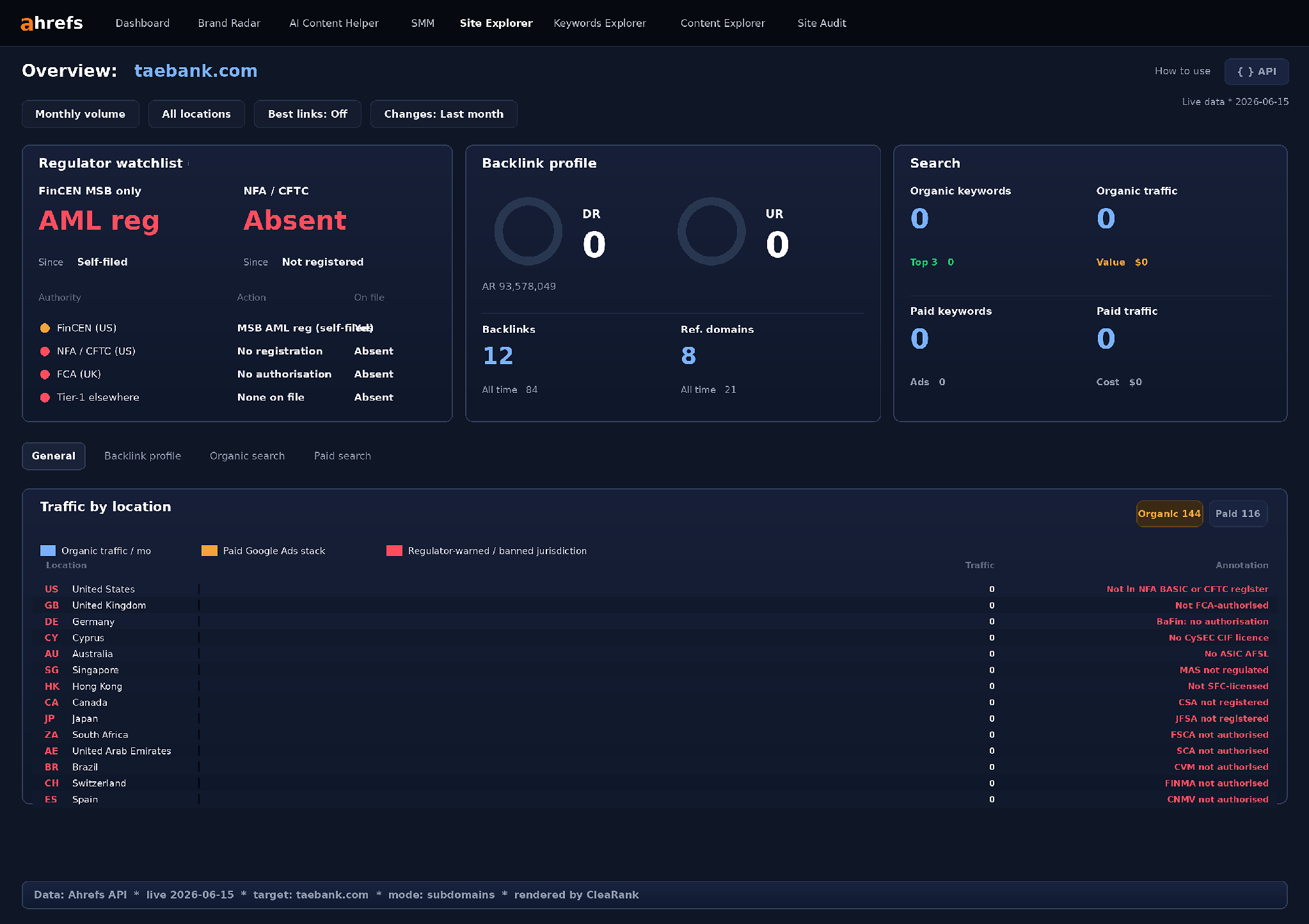Screen dimensions: 1309x924
Task: Click the Switzerland location row
Action: tap(654, 783)
